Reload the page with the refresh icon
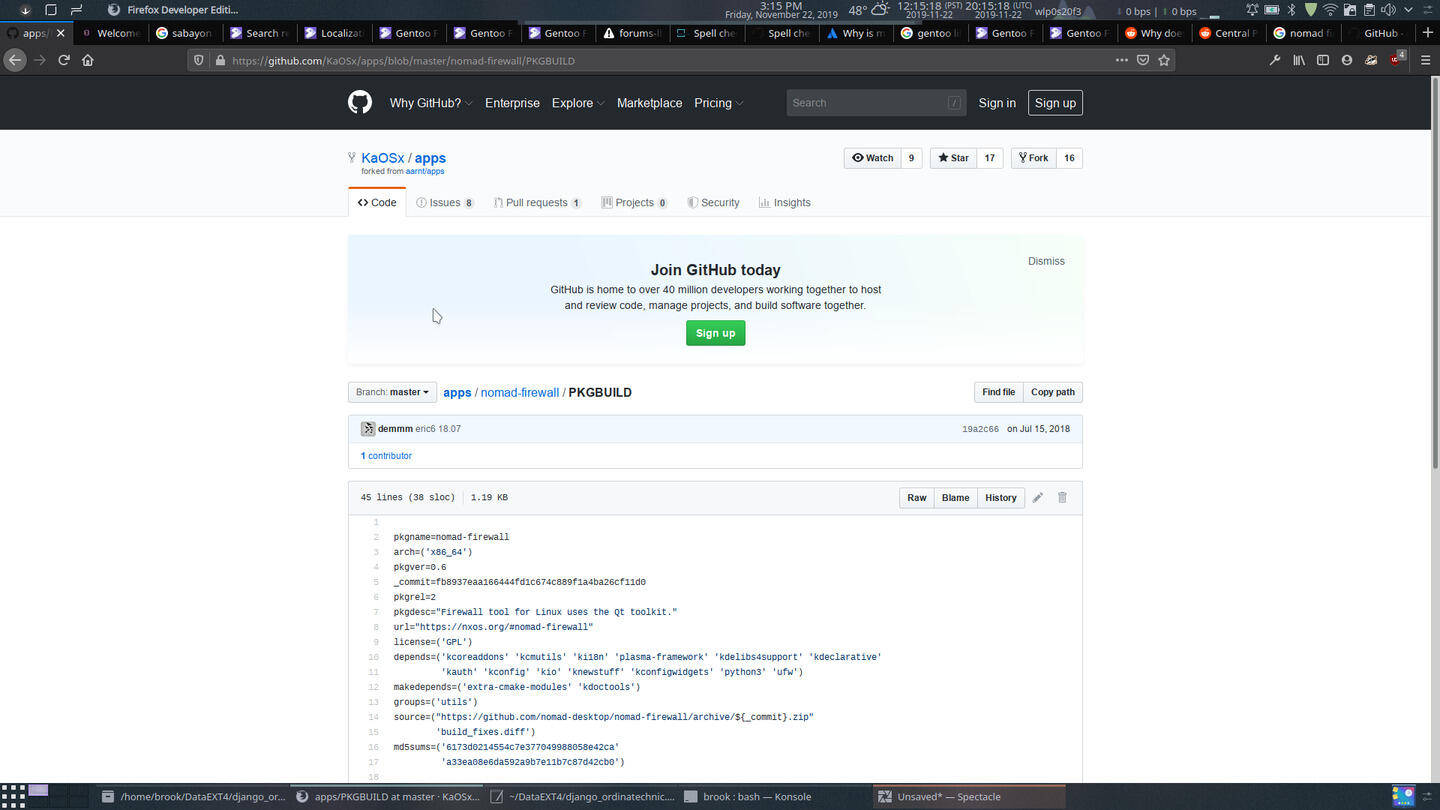 (64, 60)
